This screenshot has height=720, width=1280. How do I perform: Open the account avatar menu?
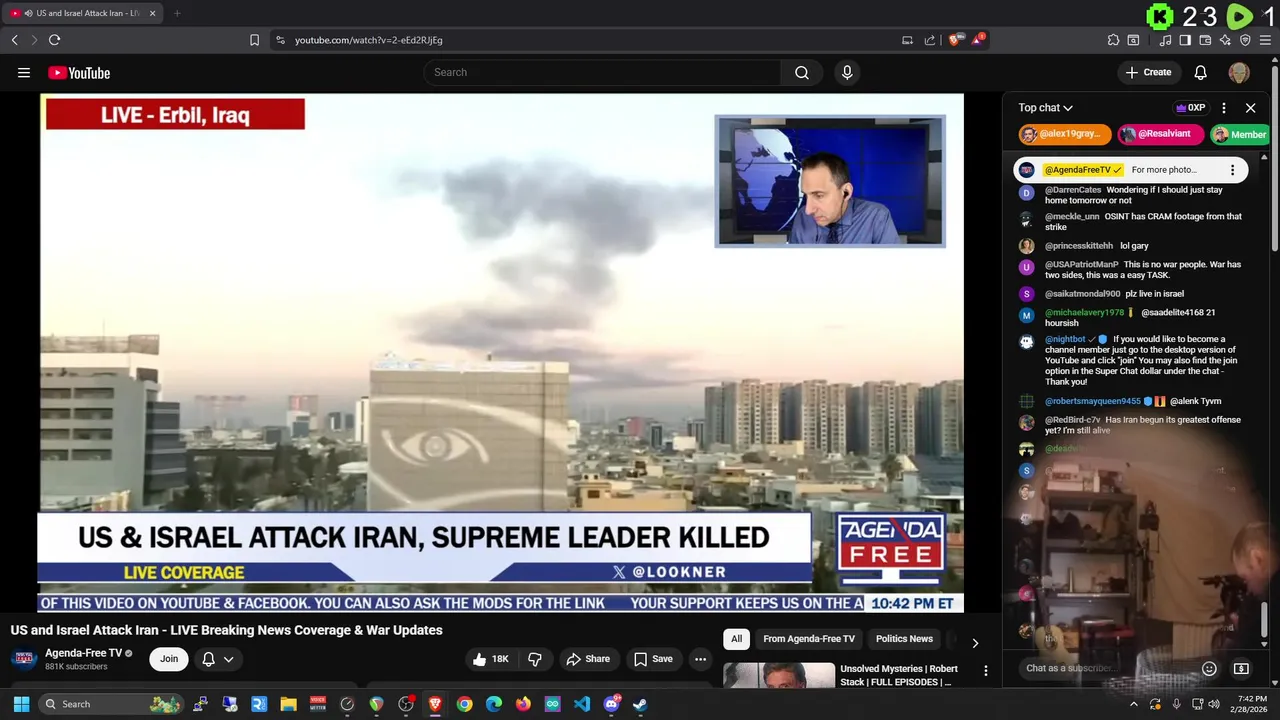[x=1239, y=72]
